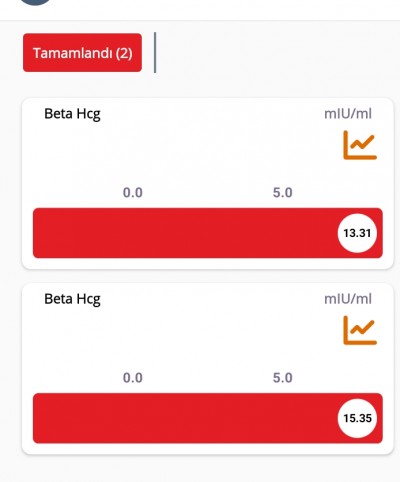The image size is (400, 482).
Task: Click the 0.0 reference marker in second card
Action: pos(133,378)
